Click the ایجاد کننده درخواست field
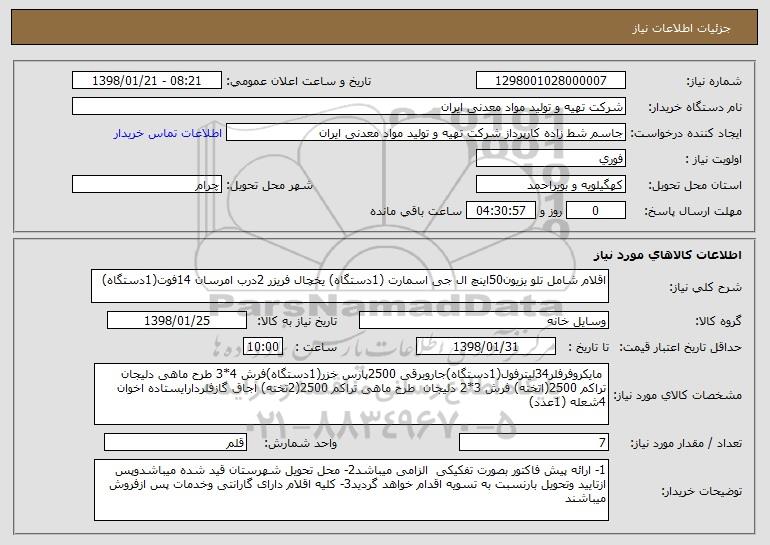 point(426,133)
